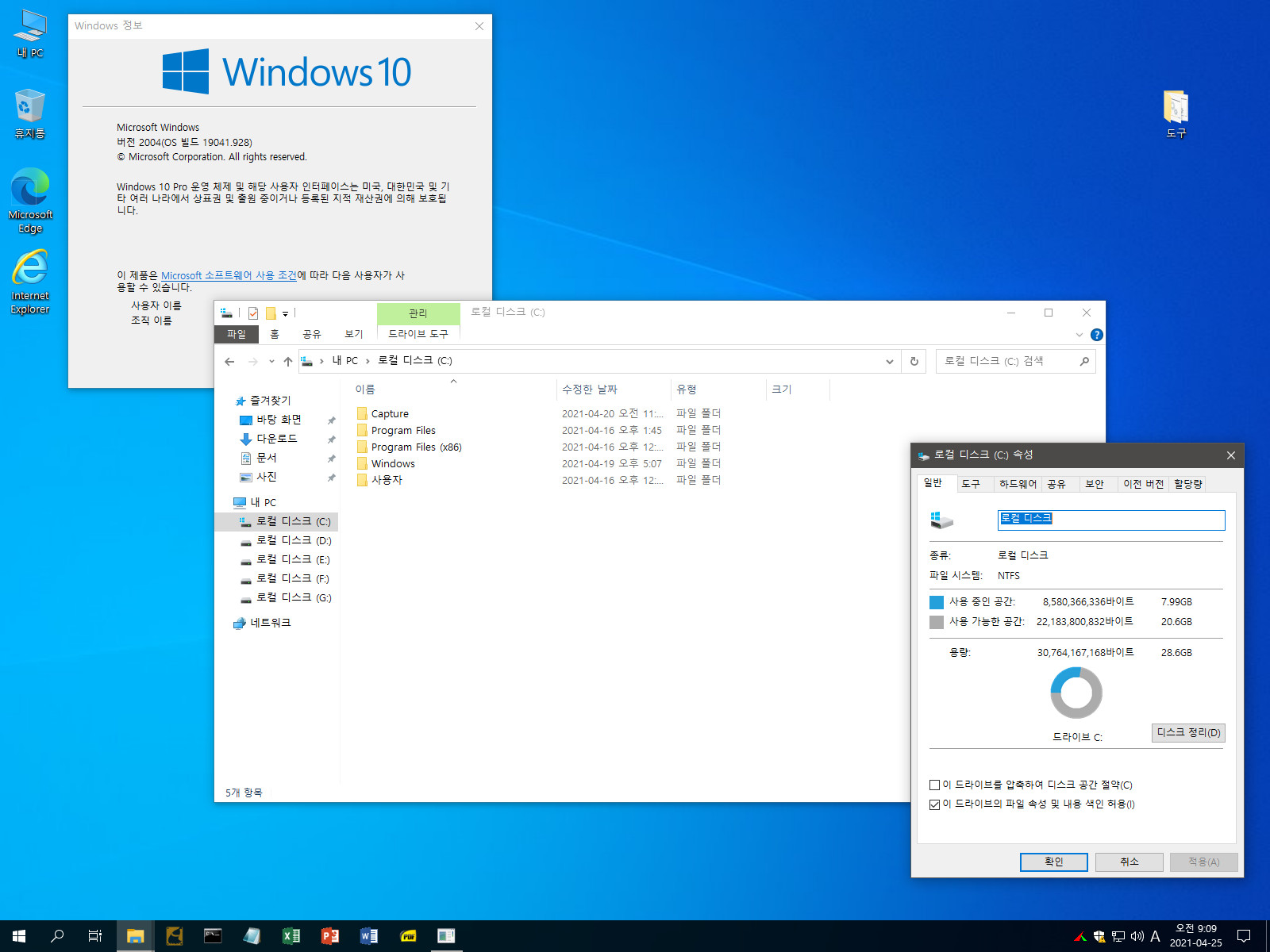Open recent locations dropdown in Explorer
Viewport: 1270px width, 952px height.
coord(271,361)
